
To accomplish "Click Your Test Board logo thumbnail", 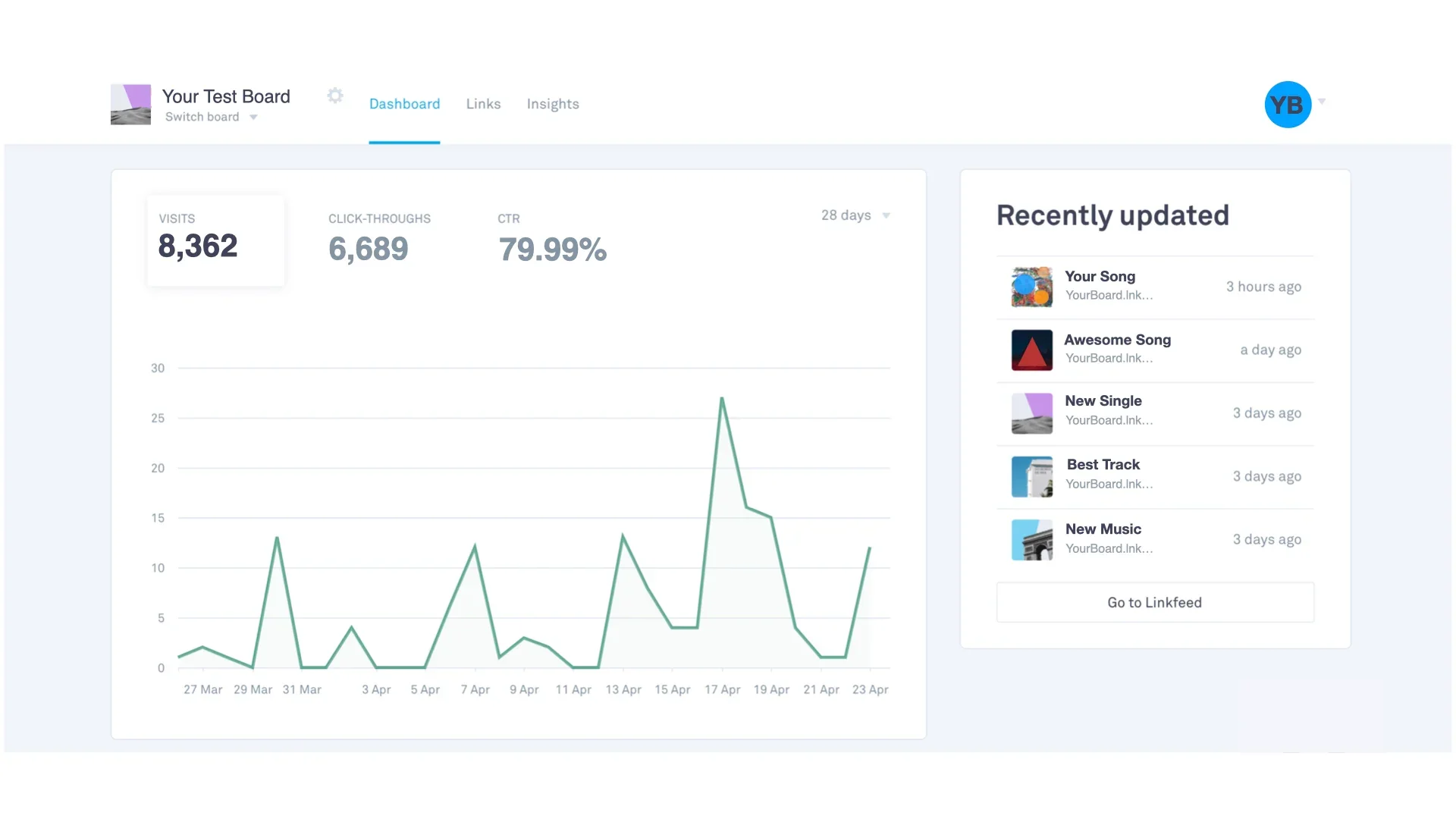I will click(130, 105).
